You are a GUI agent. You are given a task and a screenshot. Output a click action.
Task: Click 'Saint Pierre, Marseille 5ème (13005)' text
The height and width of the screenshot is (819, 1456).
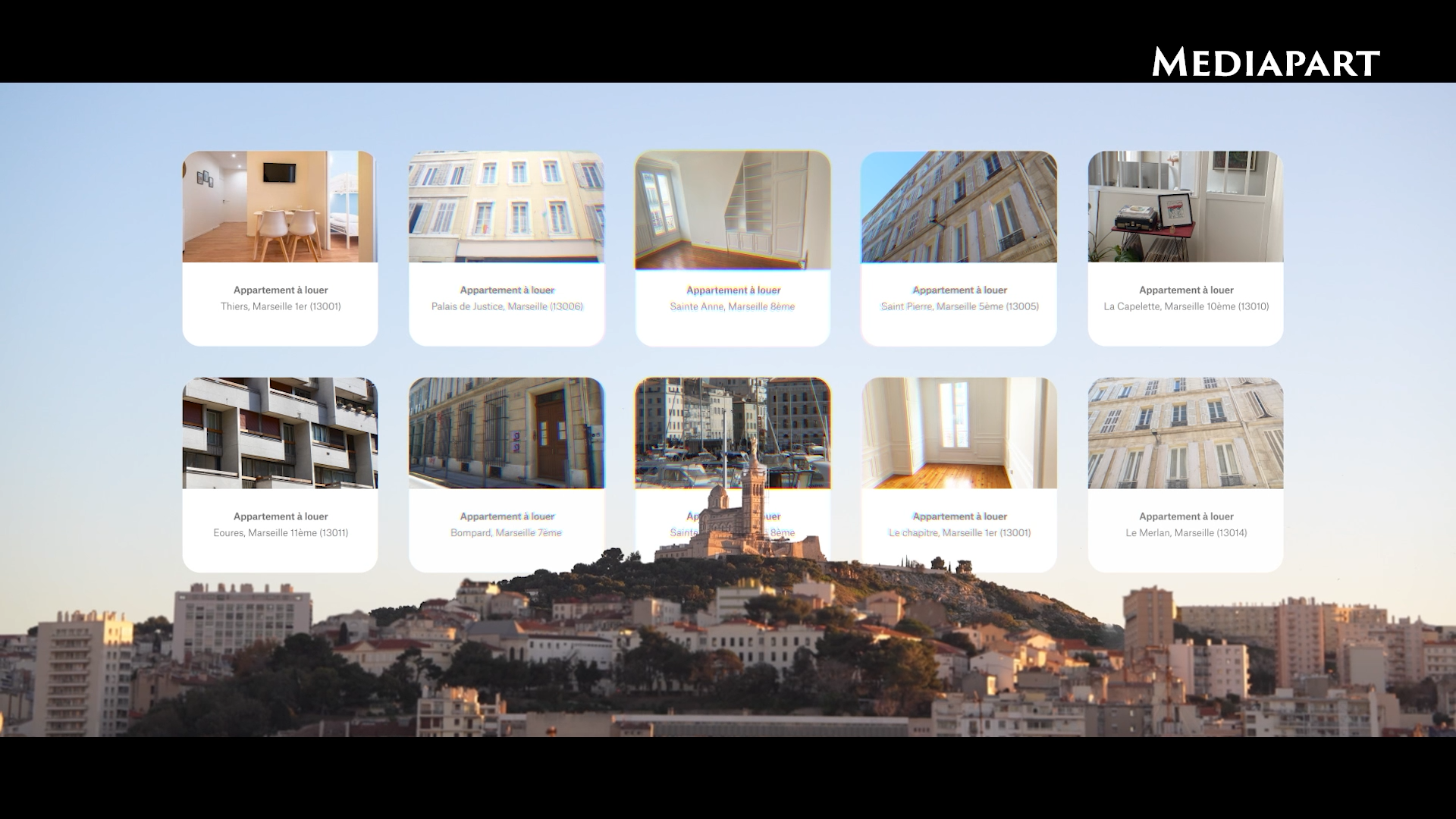tap(959, 306)
